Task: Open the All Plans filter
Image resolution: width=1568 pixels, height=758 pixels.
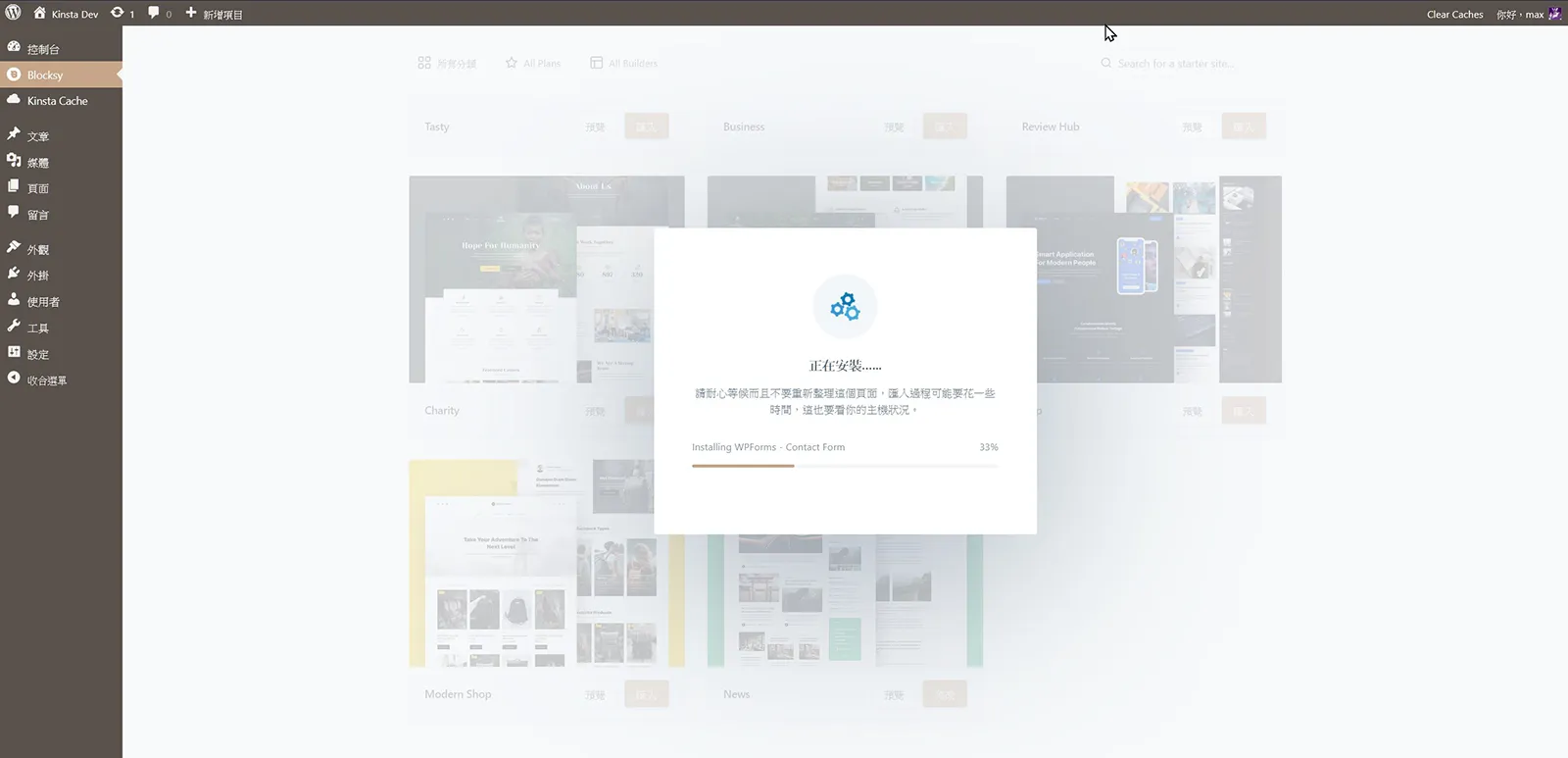Action: coord(533,63)
